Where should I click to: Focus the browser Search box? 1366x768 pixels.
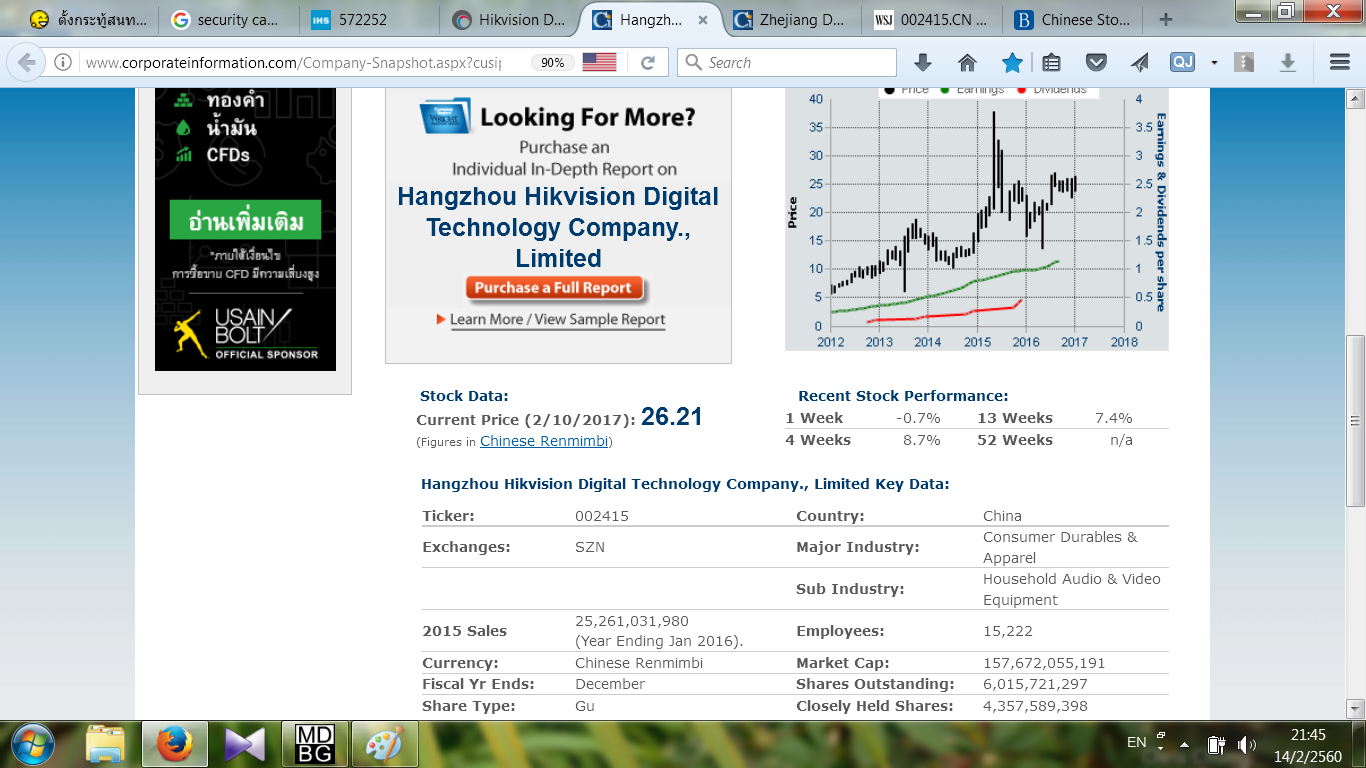(x=788, y=62)
